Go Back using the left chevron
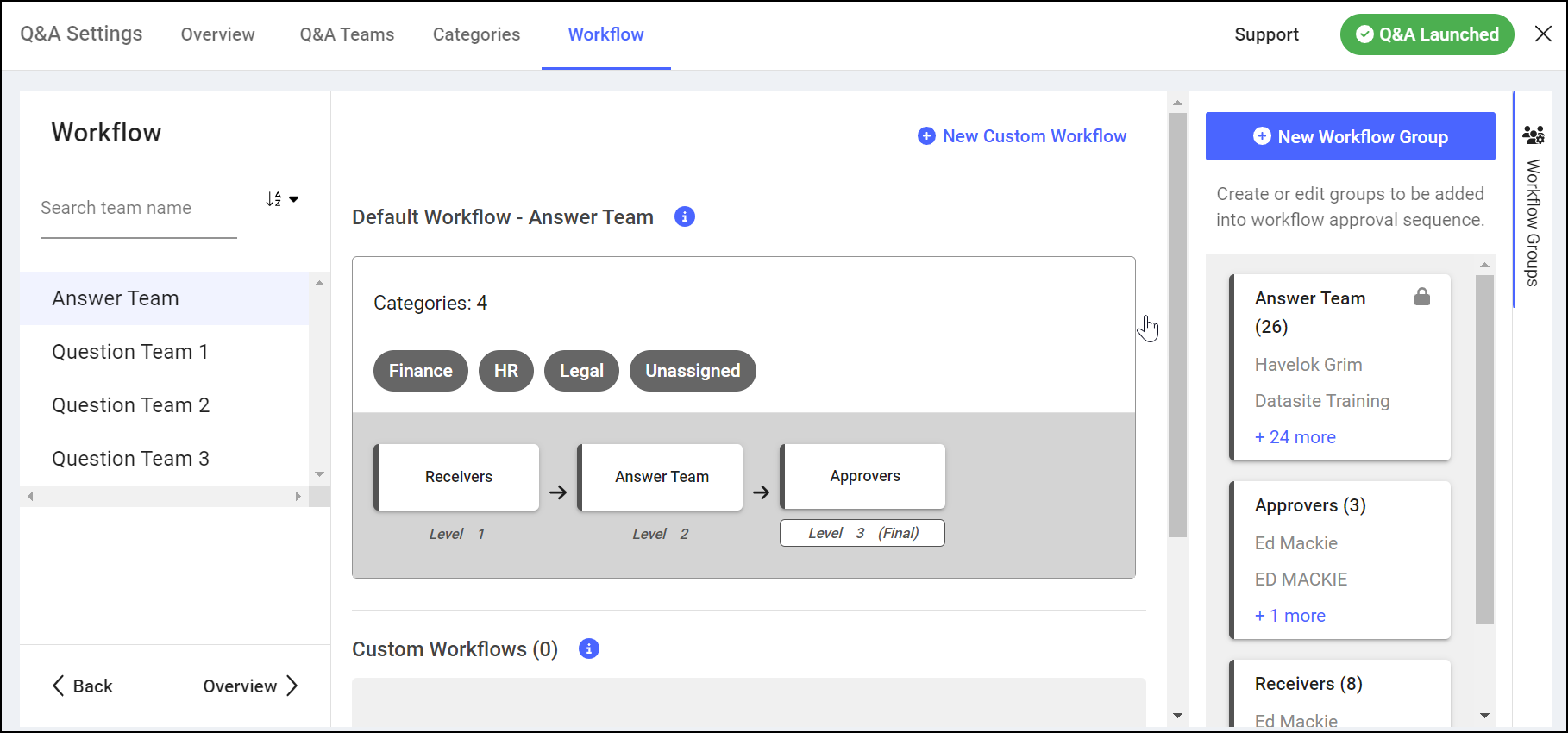1568x733 pixels. pyautogui.click(x=82, y=686)
